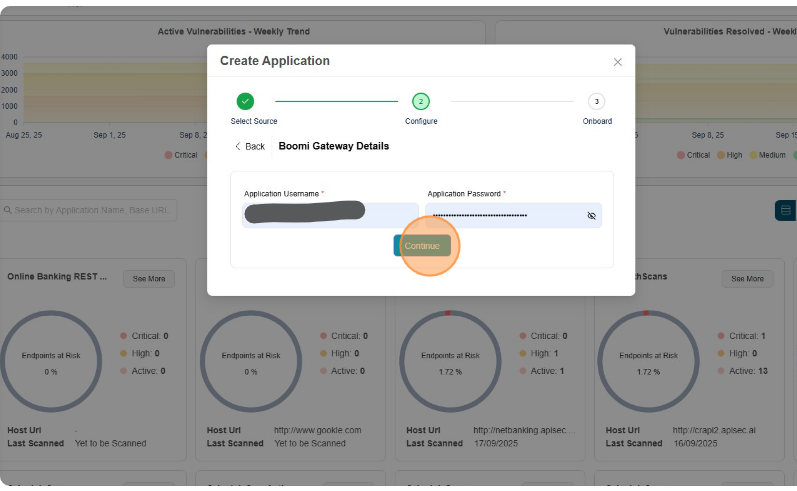Close the Create Application dialog

(617, 62)
